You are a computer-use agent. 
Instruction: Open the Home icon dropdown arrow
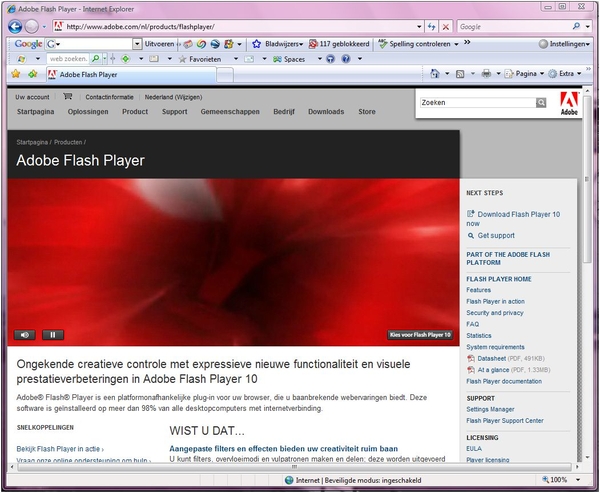pos(447,73)
